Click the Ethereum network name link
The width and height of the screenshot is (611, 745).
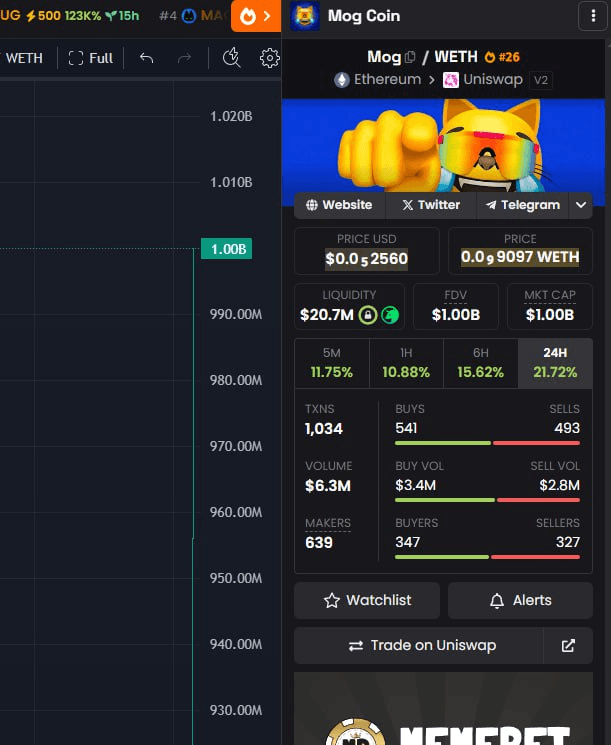click(x=387, y=79)
